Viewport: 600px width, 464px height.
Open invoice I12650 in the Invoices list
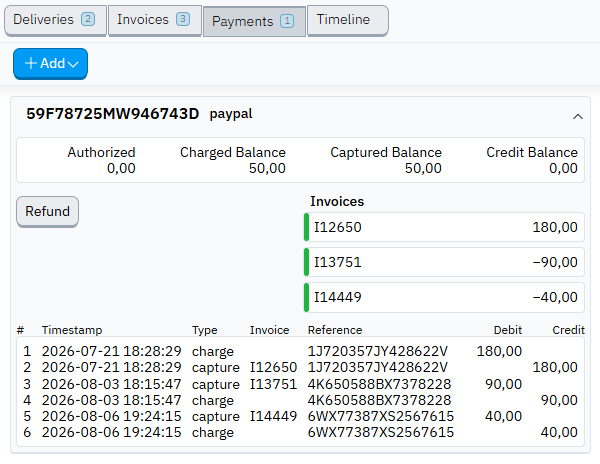pos(444,227)
